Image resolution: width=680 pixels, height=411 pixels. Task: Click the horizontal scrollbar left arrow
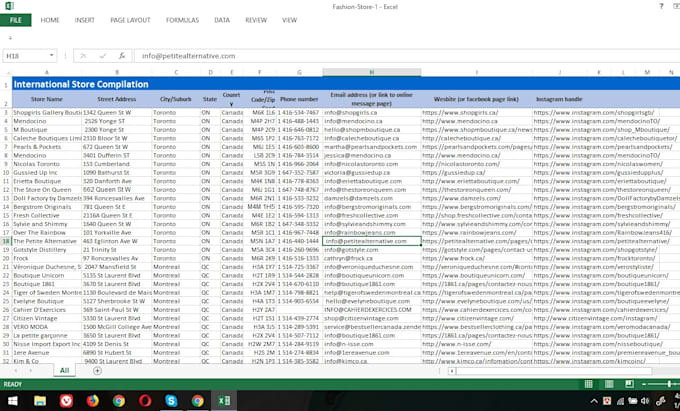click(x=451, y=371)
